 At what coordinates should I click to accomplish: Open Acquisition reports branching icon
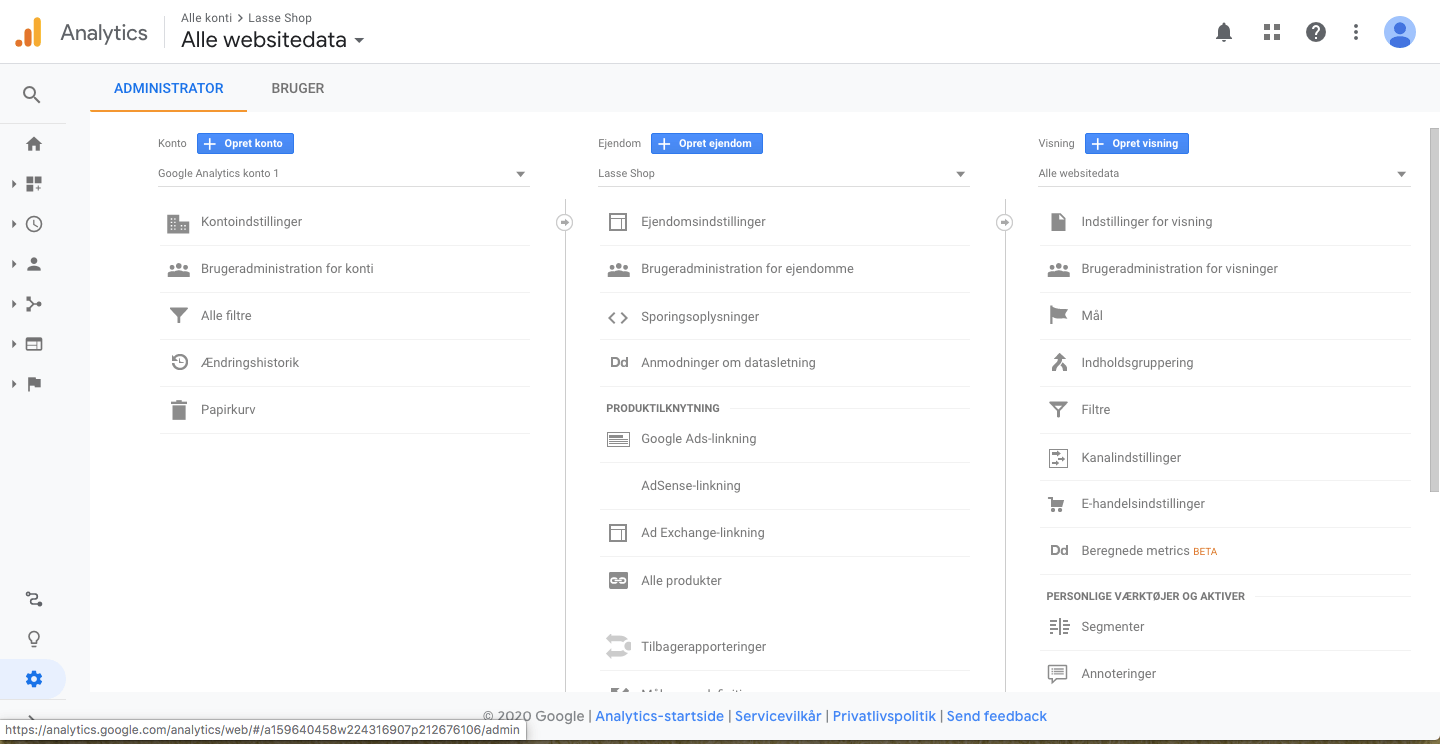coord(34,304)
